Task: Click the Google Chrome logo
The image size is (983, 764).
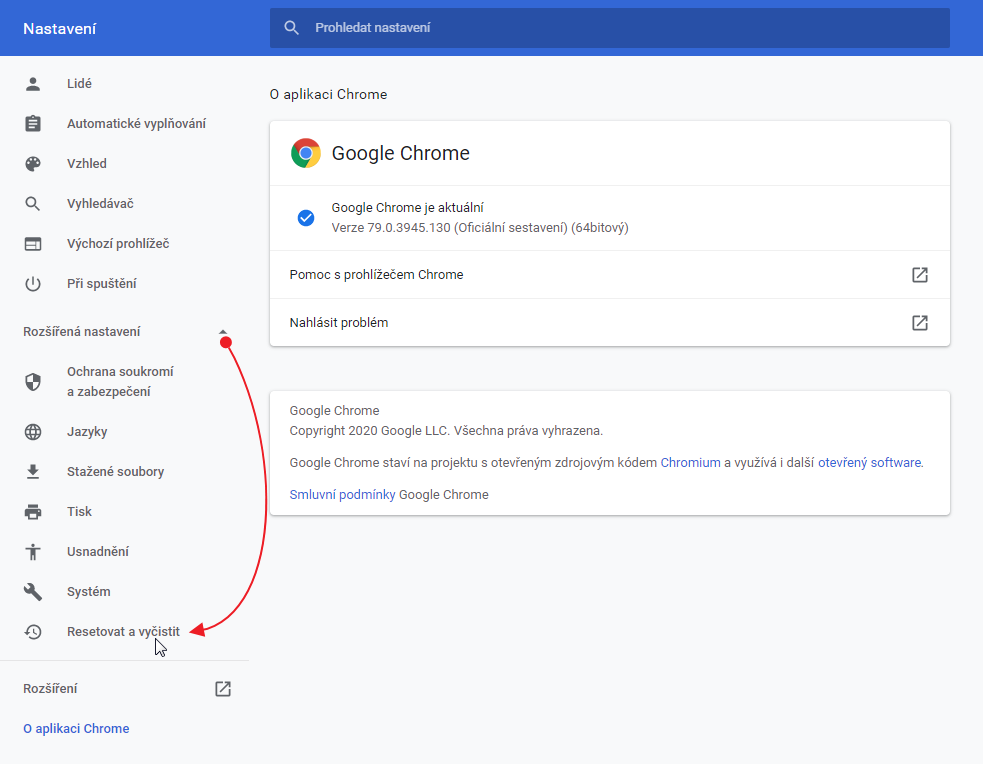Action: [x=306, y=153]
